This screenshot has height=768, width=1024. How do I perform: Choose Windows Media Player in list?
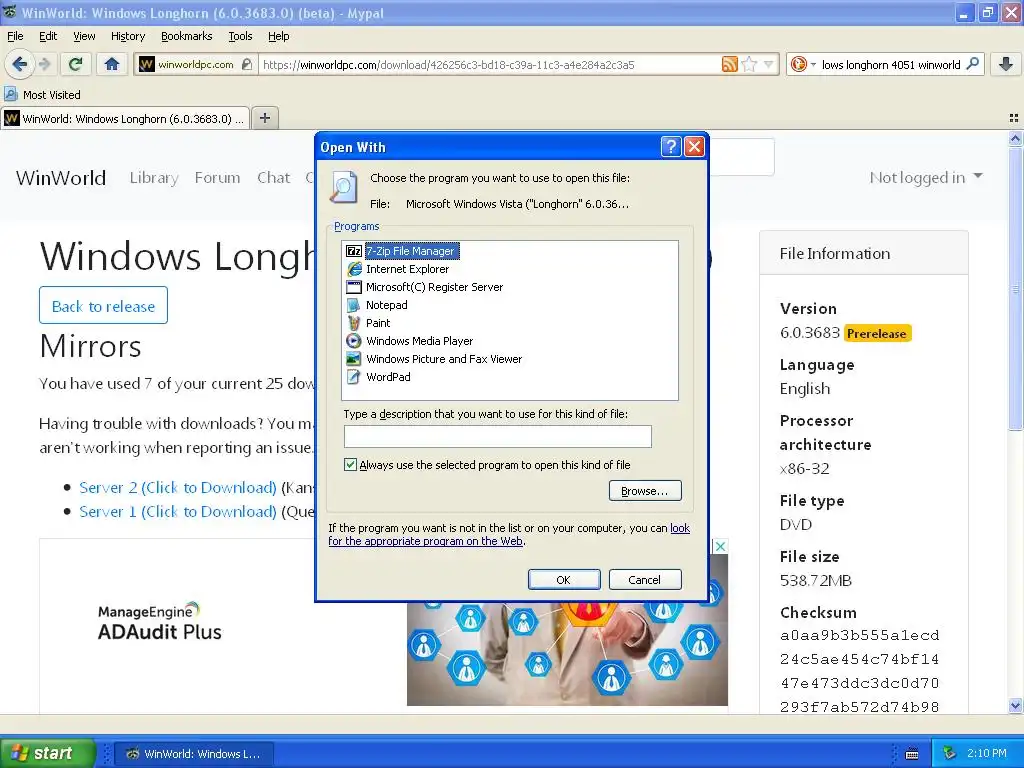coord(409,341)
